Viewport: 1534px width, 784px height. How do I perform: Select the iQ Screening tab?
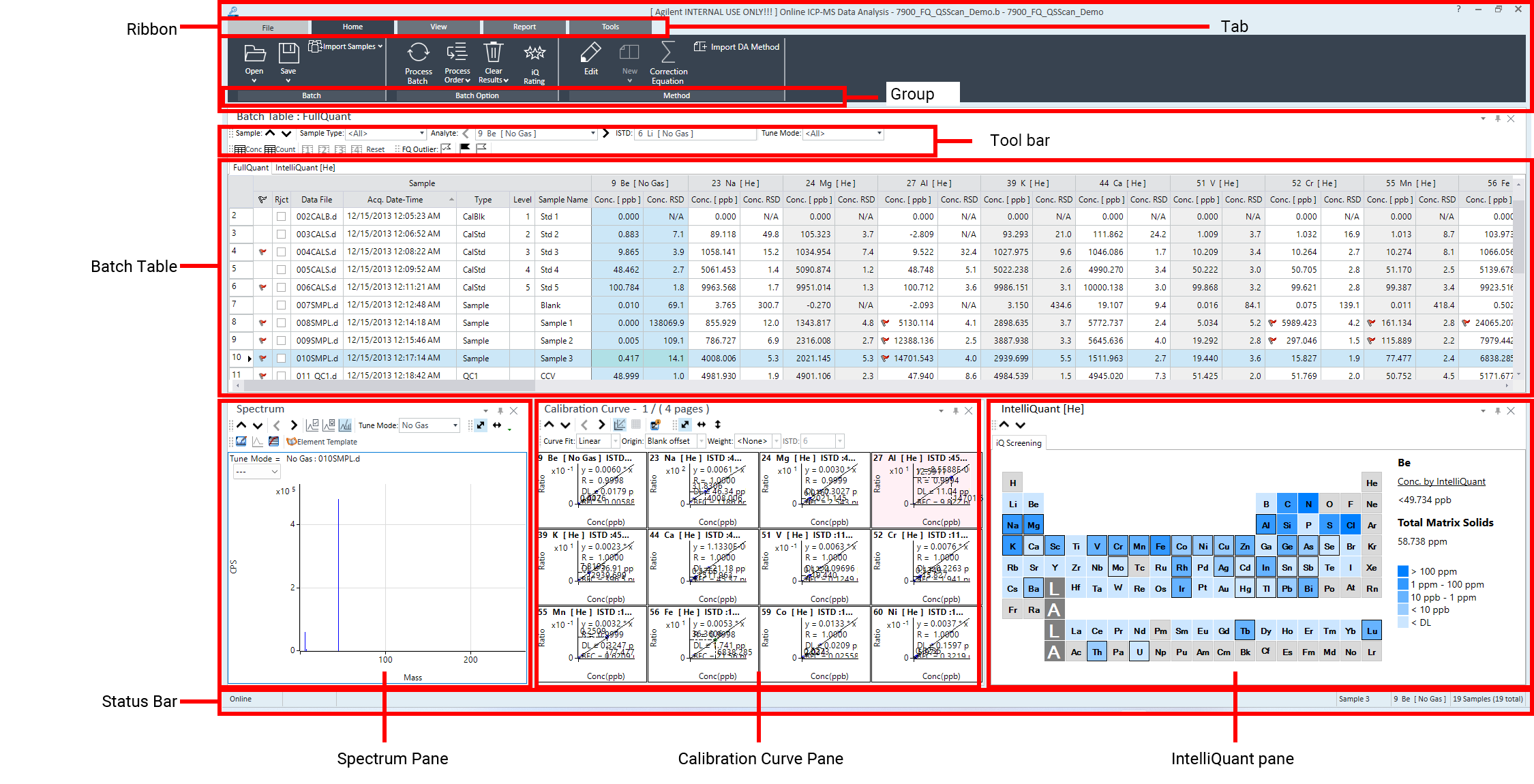[1019, 443]
